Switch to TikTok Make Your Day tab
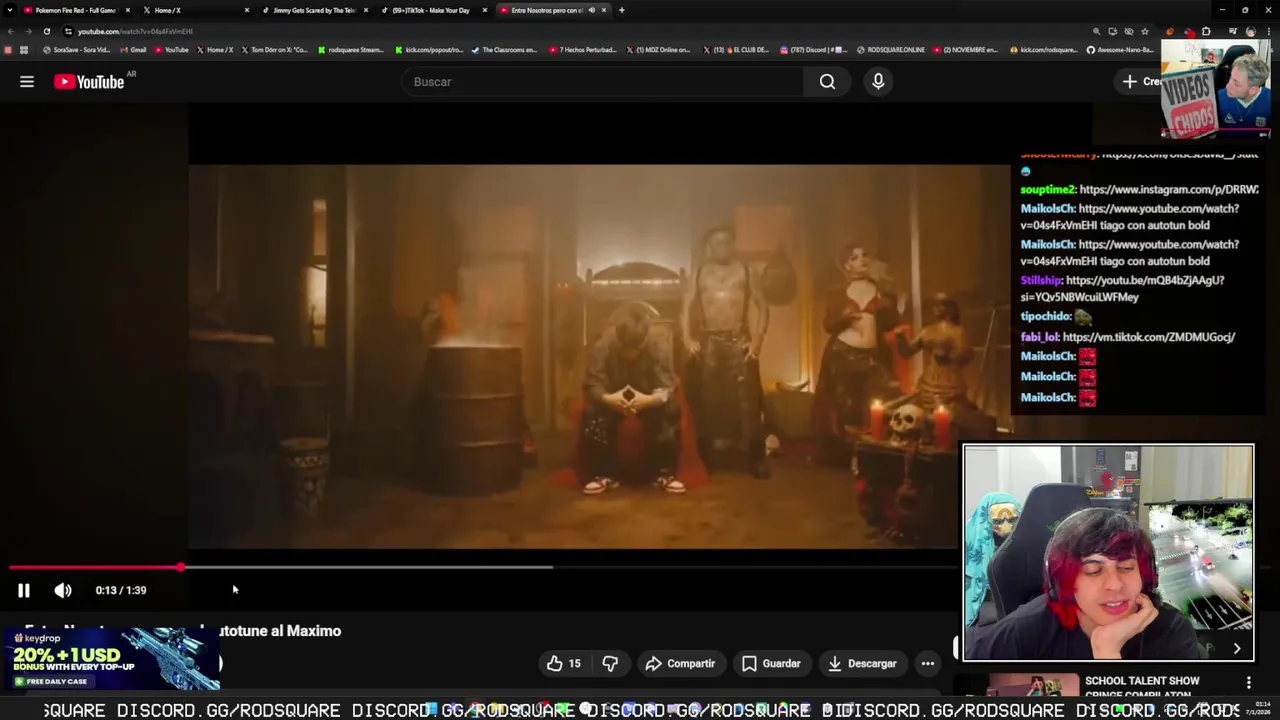The image size is (1280, 720). tap(432, 10)
